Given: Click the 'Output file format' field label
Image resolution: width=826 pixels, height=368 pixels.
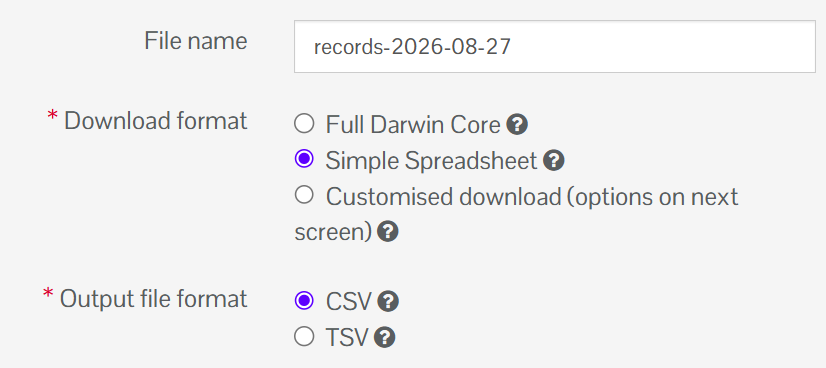Looking at the screenshot, I should [153, 299].
